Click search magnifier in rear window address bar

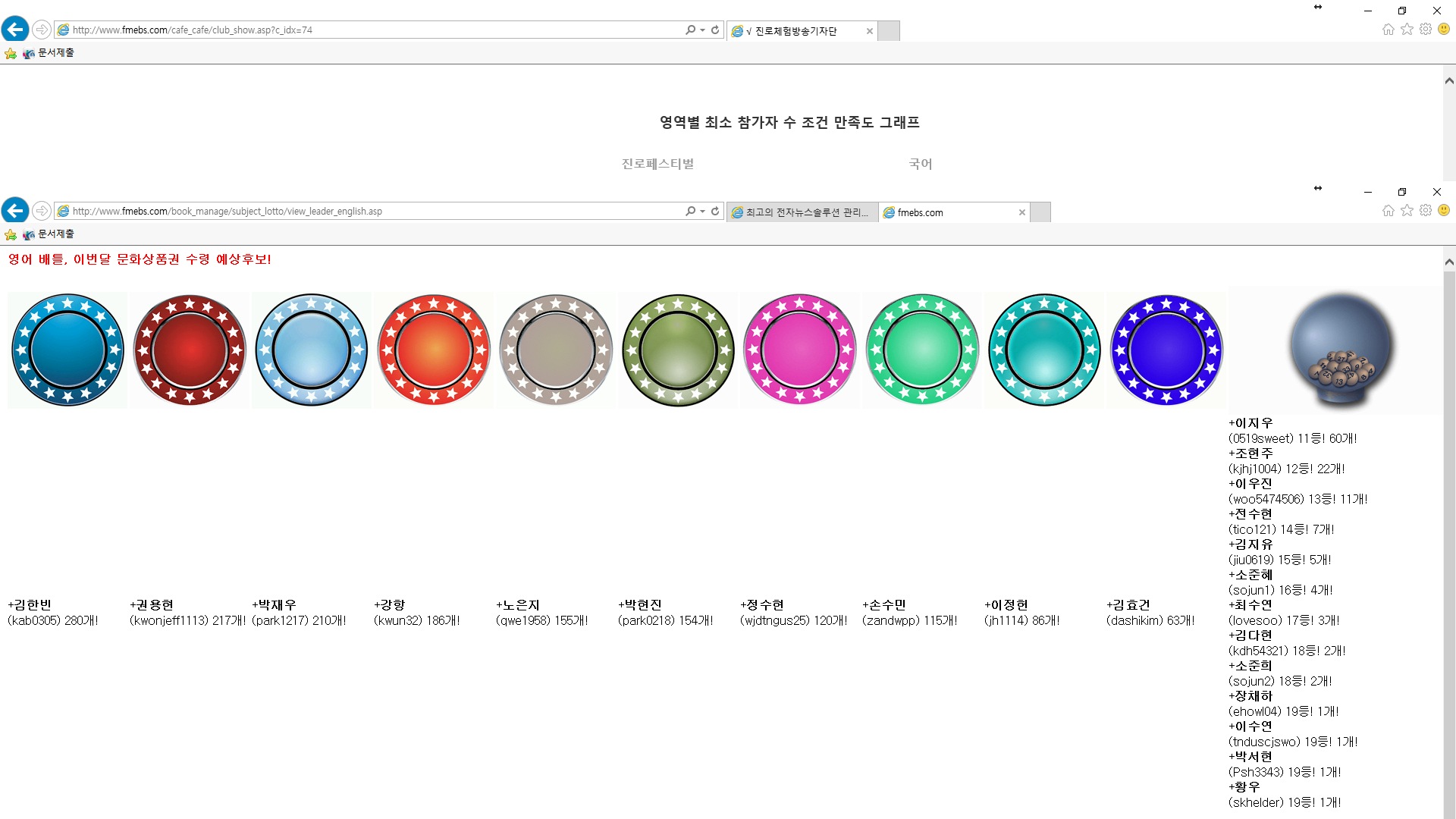click(x=690, y=30)
